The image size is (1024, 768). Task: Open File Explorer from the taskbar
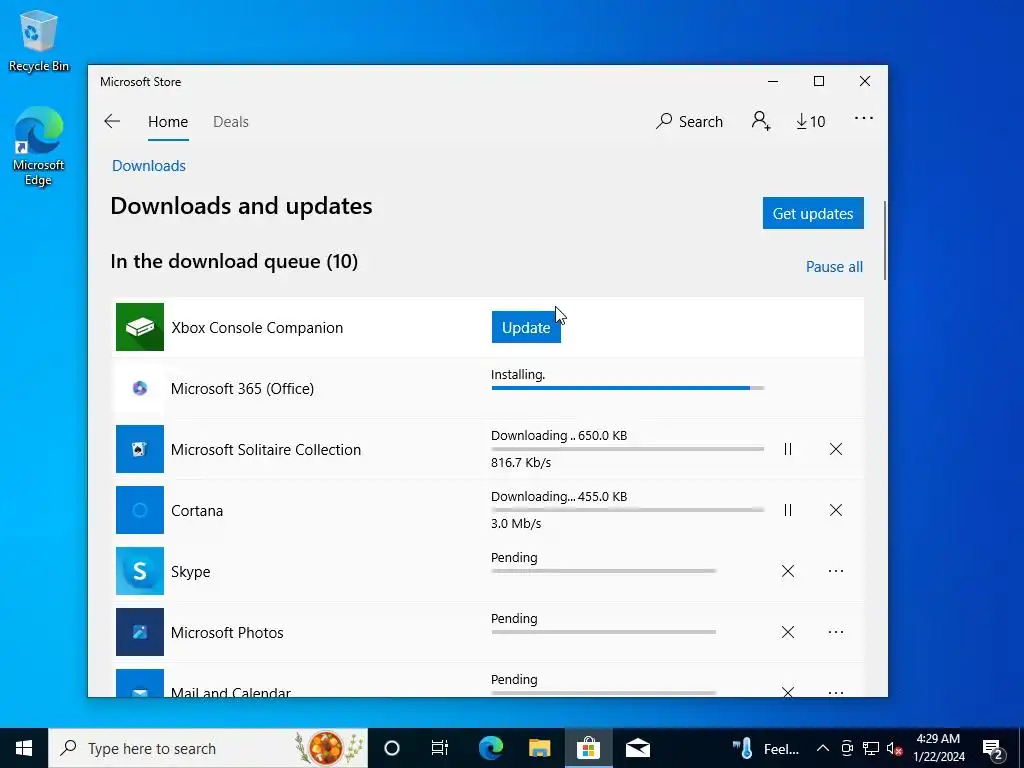(539, 748)
